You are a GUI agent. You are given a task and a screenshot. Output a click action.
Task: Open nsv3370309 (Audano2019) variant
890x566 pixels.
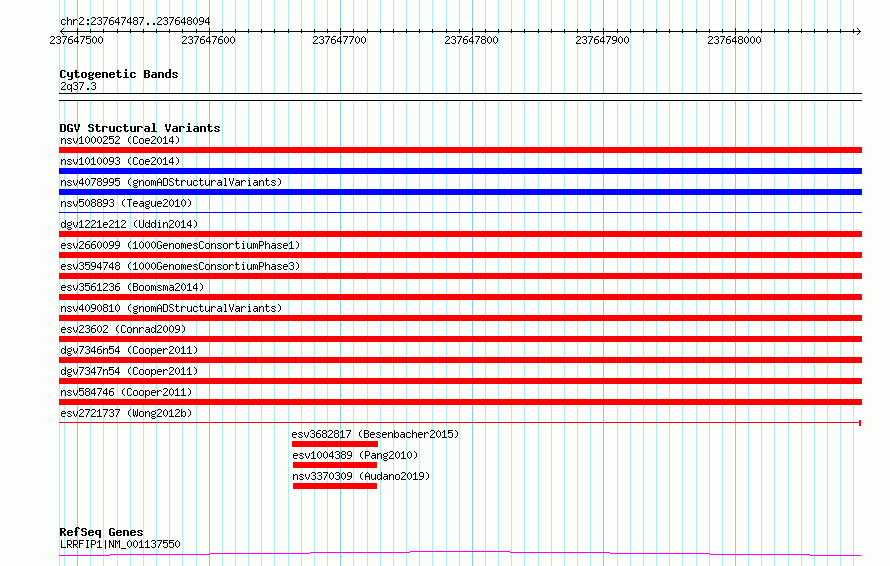[361, 476]
